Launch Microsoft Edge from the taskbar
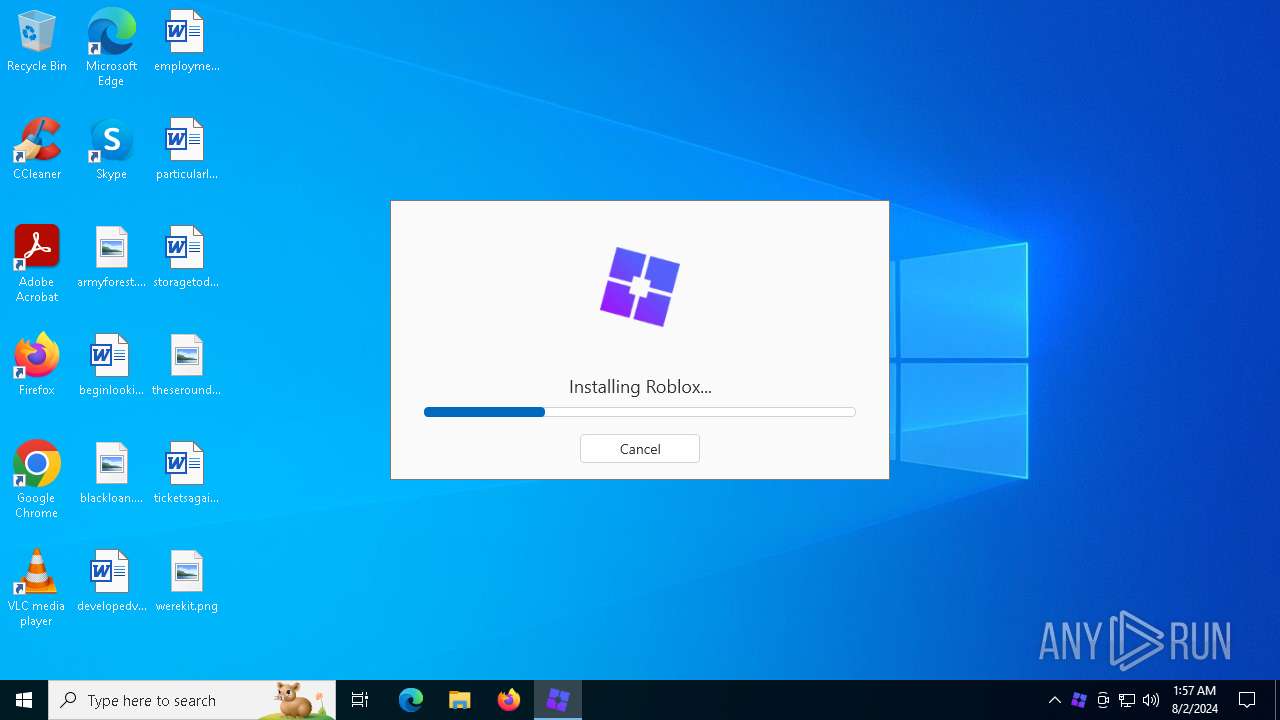Viewport: 1280px width, 720px height. pyautogui.click(x=411, y=700)
